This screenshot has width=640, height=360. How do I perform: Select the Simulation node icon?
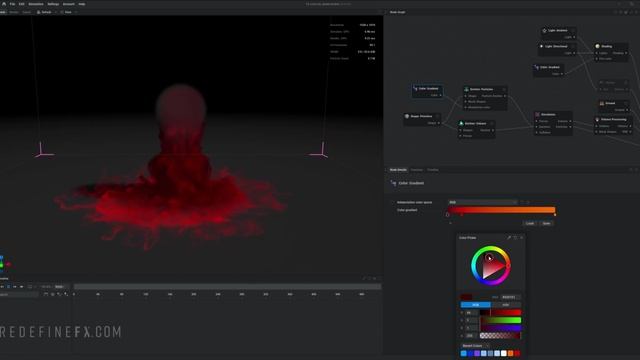[x=538, y=115]
